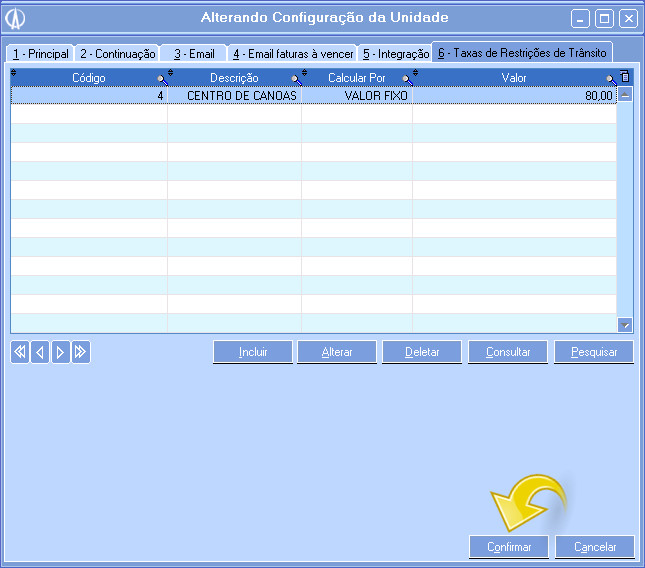Click the Consultar button

(x=508, y=352)
